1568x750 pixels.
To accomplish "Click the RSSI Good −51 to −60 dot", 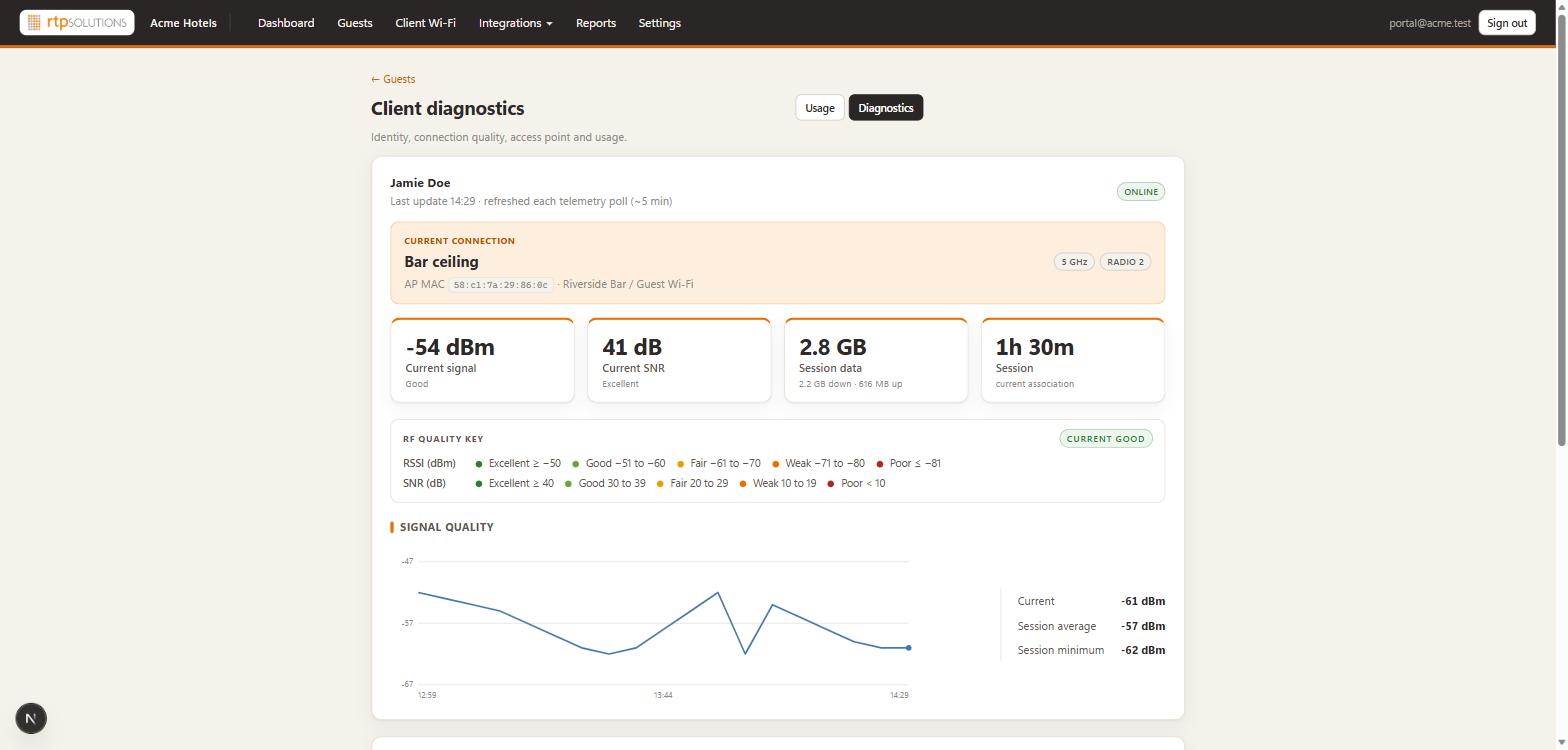I will click(x=575, y=464).
